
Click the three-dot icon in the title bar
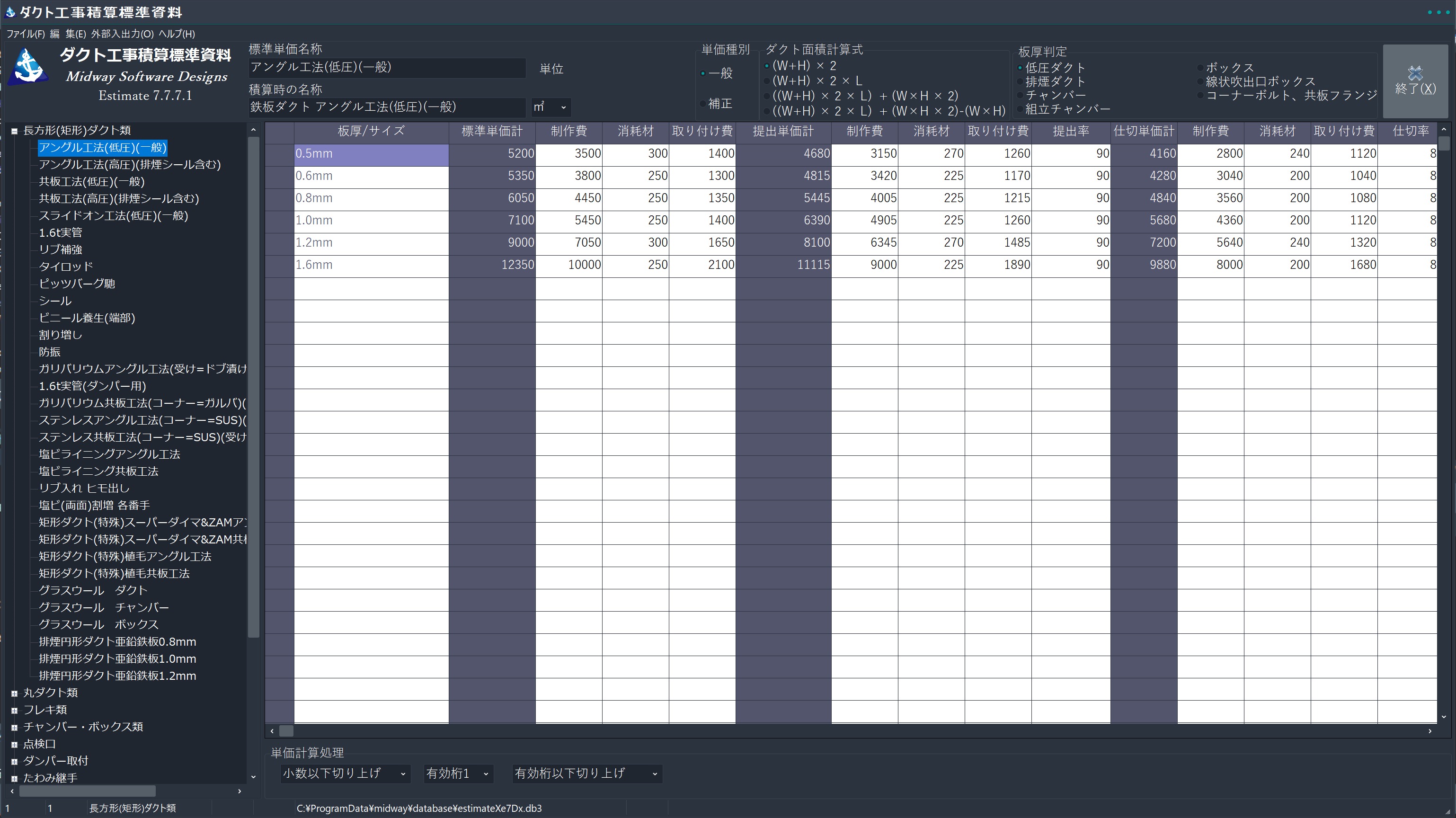click(1438, 12)
